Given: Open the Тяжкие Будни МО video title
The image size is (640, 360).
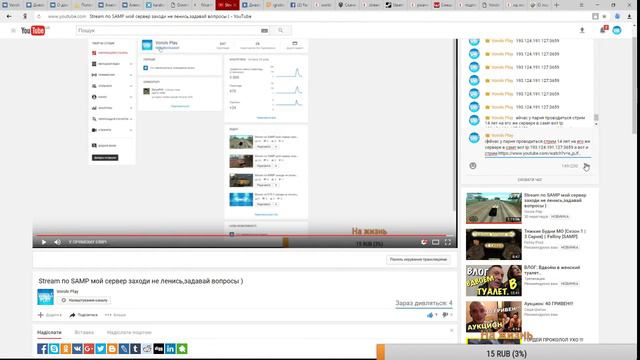Looking at the screenshot, I should point(554,234).
